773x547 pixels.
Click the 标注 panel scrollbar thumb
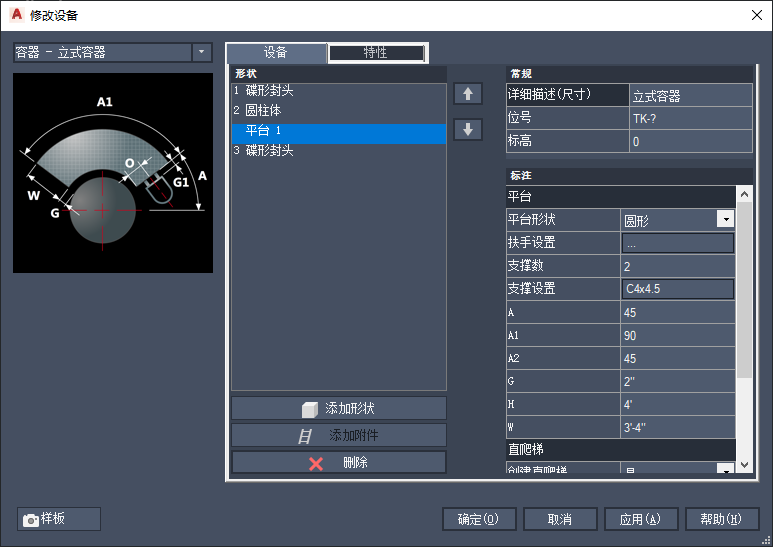(x=744, y=290)
